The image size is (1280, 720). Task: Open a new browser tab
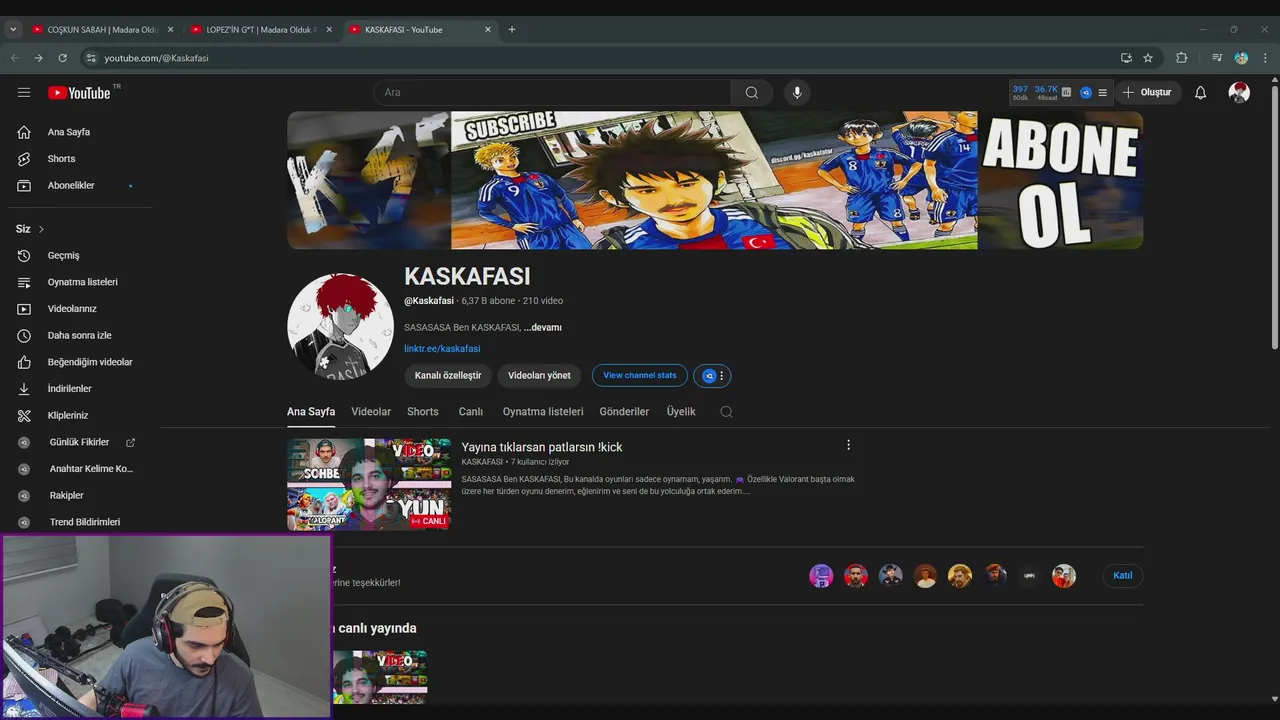pos(511,29)
